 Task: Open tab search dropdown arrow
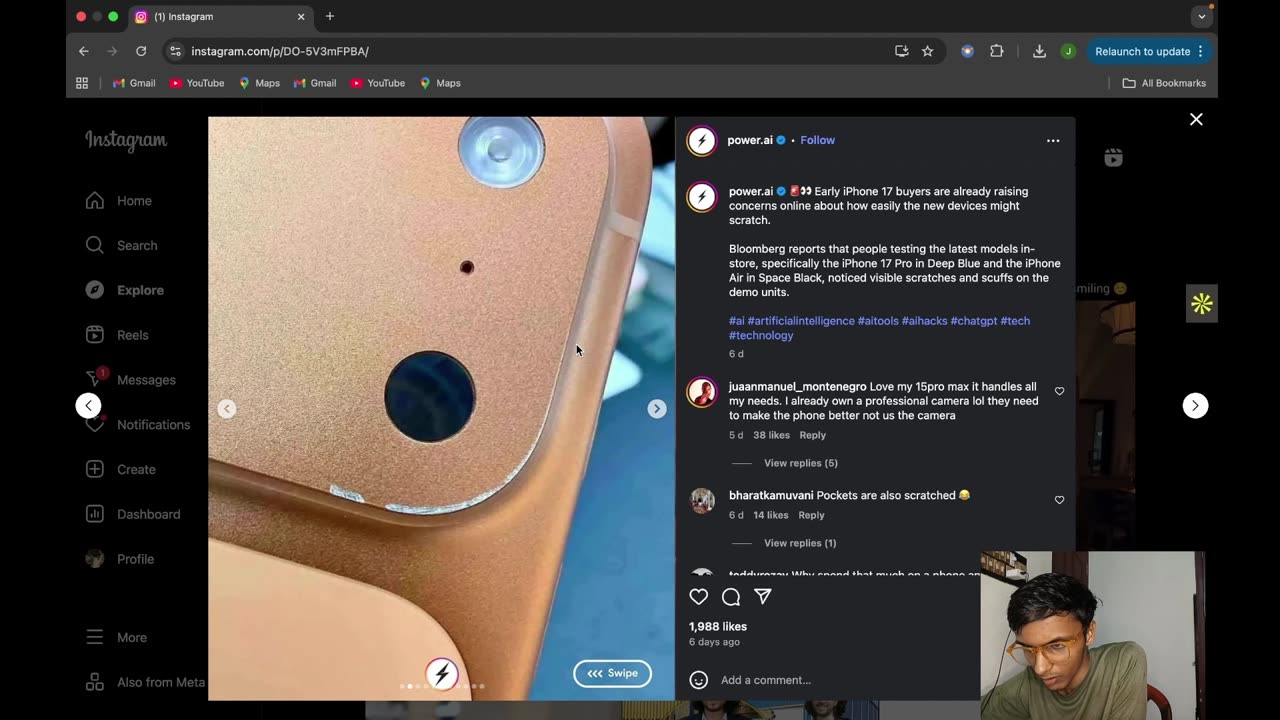tap(1202, 16)
